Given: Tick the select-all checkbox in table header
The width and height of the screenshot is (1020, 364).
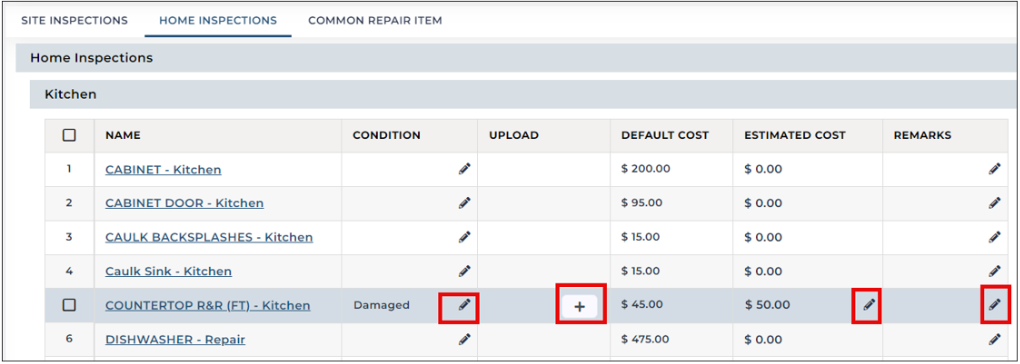Looking at the screenshot, I should pos(69,135).
